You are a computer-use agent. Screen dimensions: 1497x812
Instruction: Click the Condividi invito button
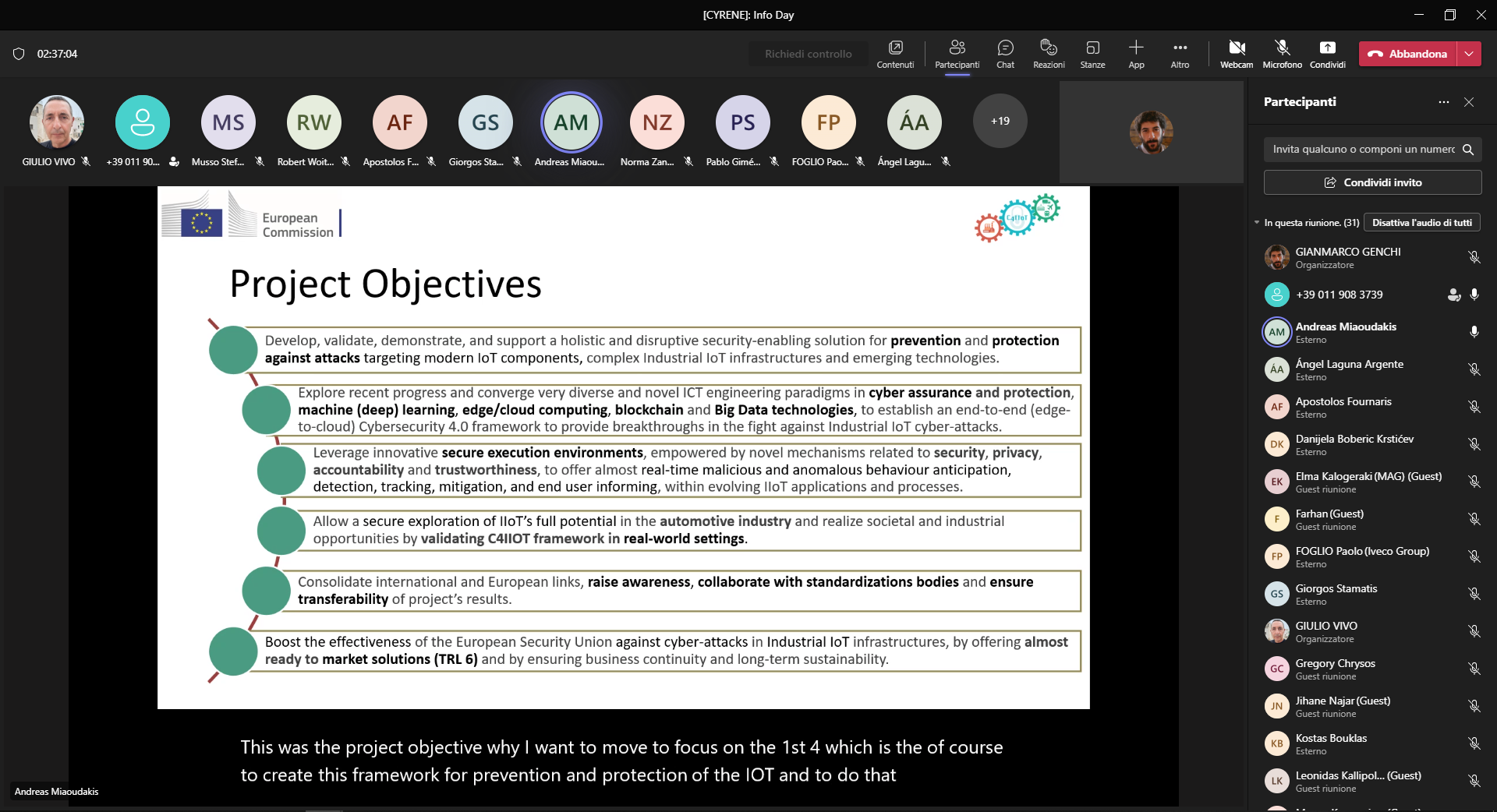coord(1372,182)
